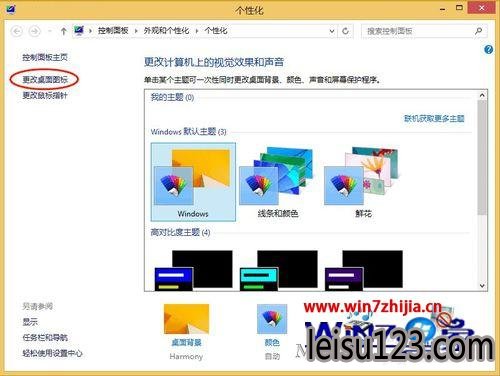Click 控制面板 breadcrumb item

coord(113,31)
